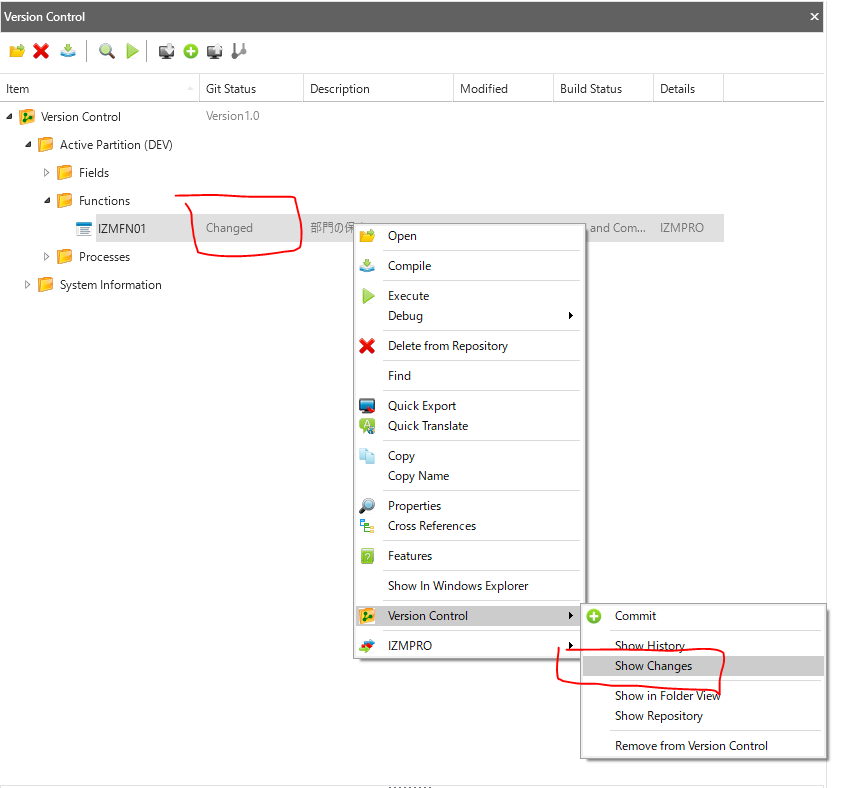The width and height of the screenshot is (842, 788).
Task: Expand the Fields folder
Action: [46, 172]
